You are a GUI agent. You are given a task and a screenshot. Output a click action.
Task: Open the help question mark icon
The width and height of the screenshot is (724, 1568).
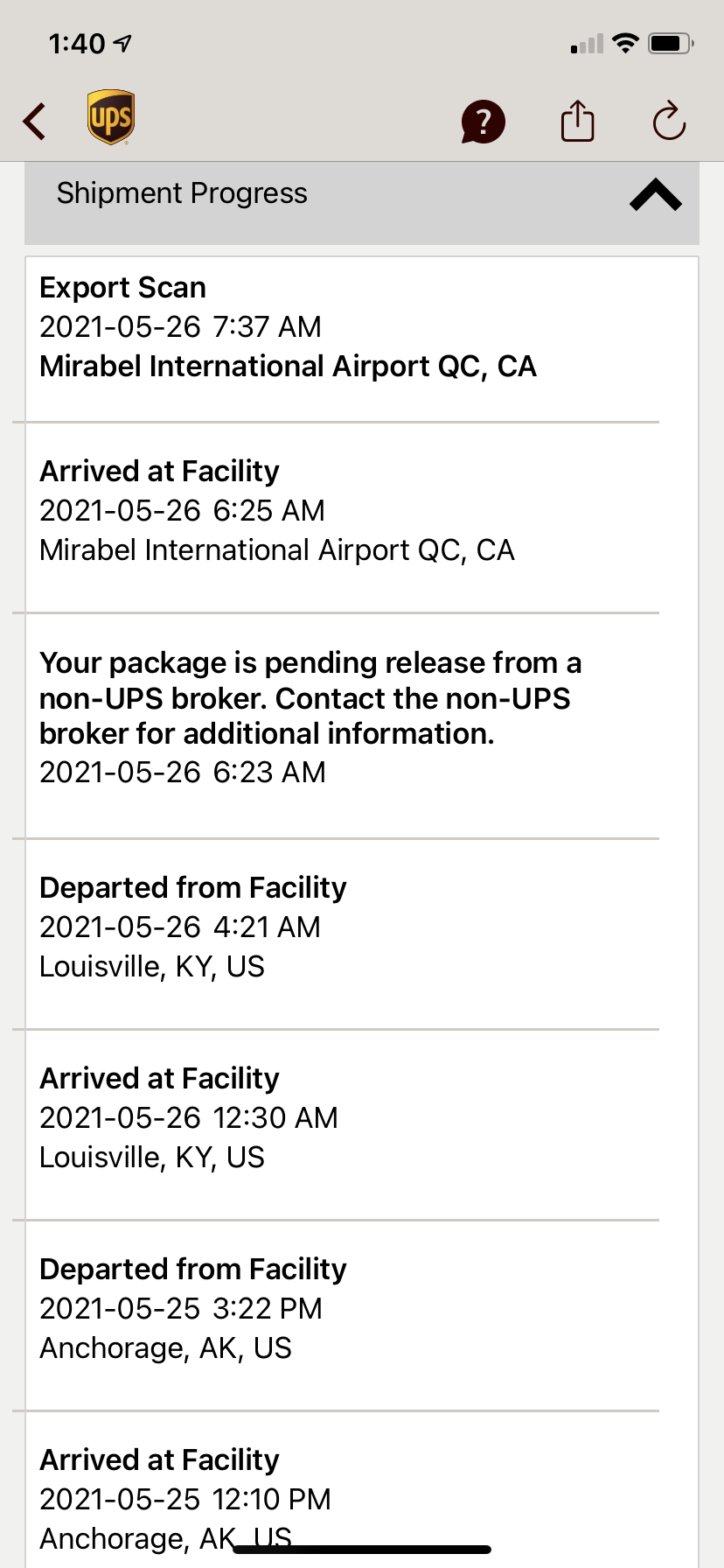tap(484, 122)
